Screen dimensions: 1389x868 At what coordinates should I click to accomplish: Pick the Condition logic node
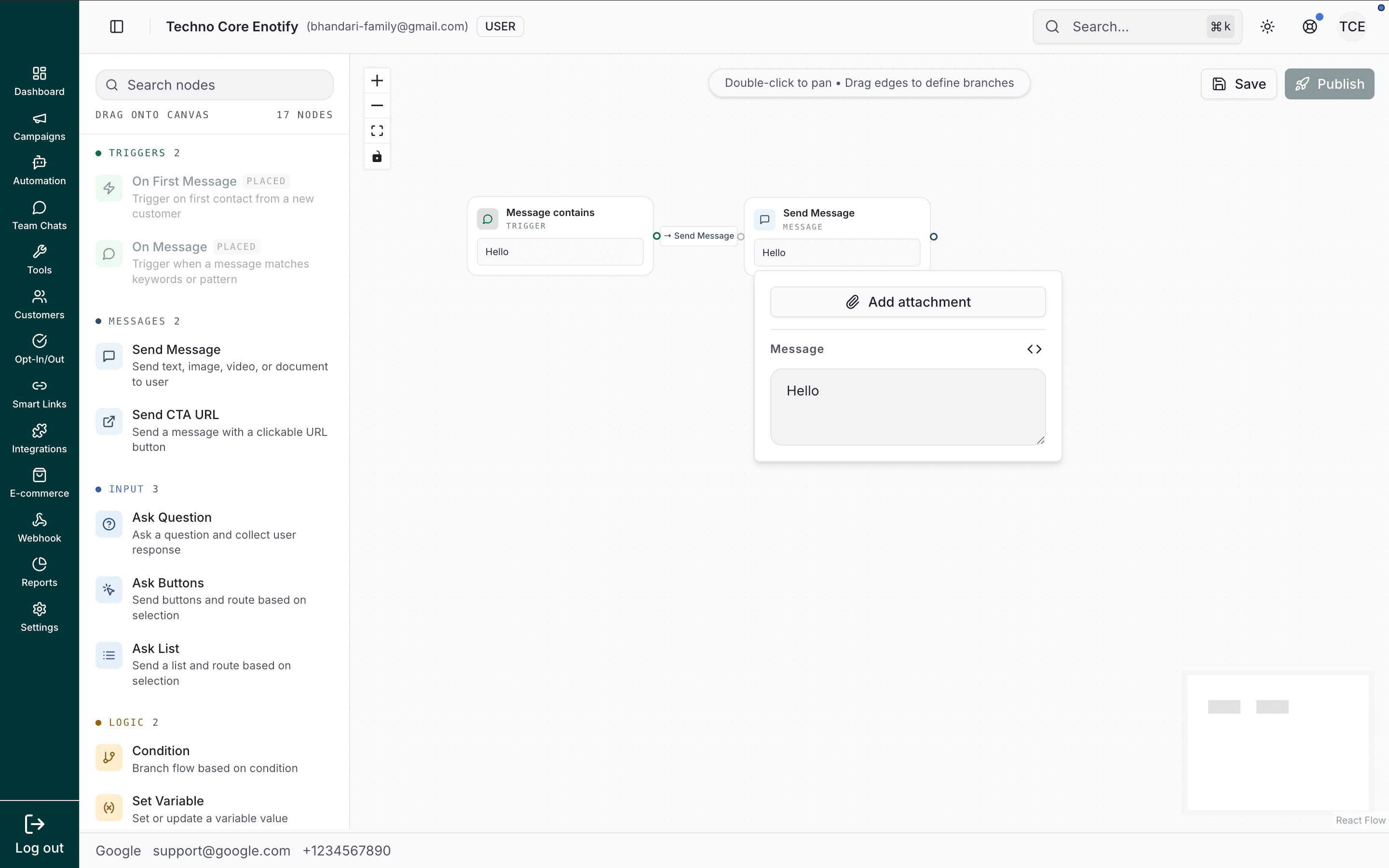pyautogui.click(x=214, y=759)
